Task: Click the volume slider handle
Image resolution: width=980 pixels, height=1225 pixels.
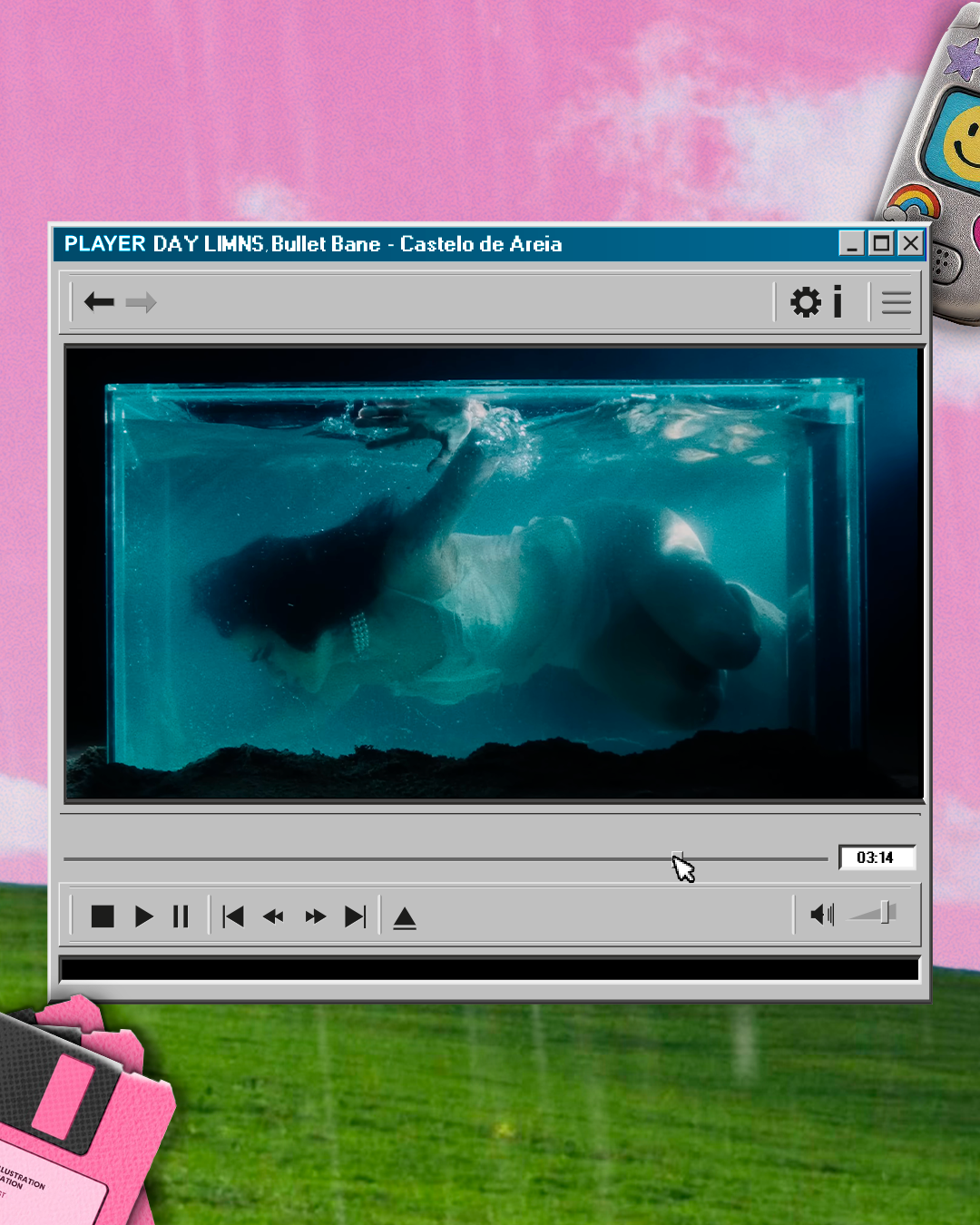Action: click(x=887, y=912)
